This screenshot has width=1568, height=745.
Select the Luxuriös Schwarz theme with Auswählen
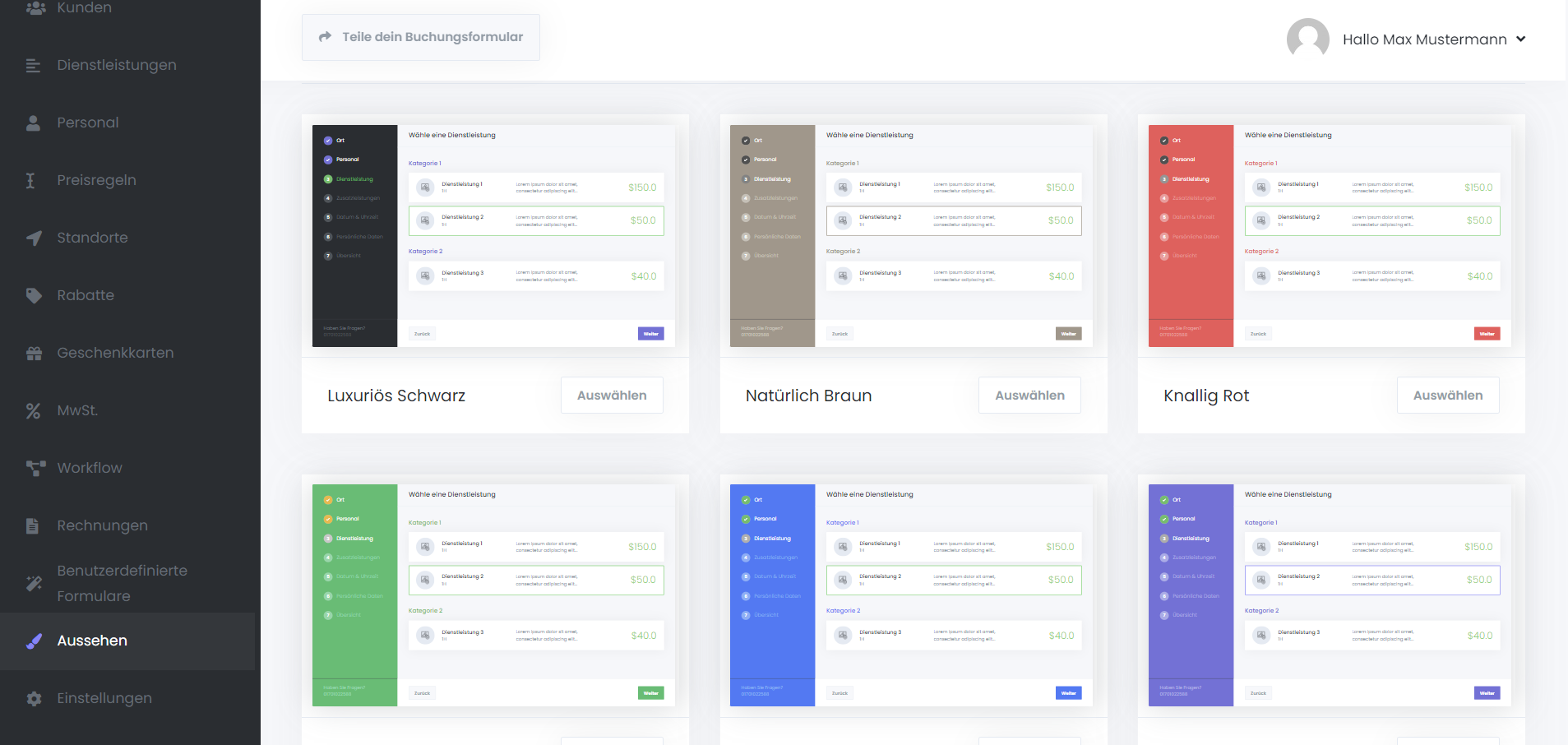pos(612,396)
